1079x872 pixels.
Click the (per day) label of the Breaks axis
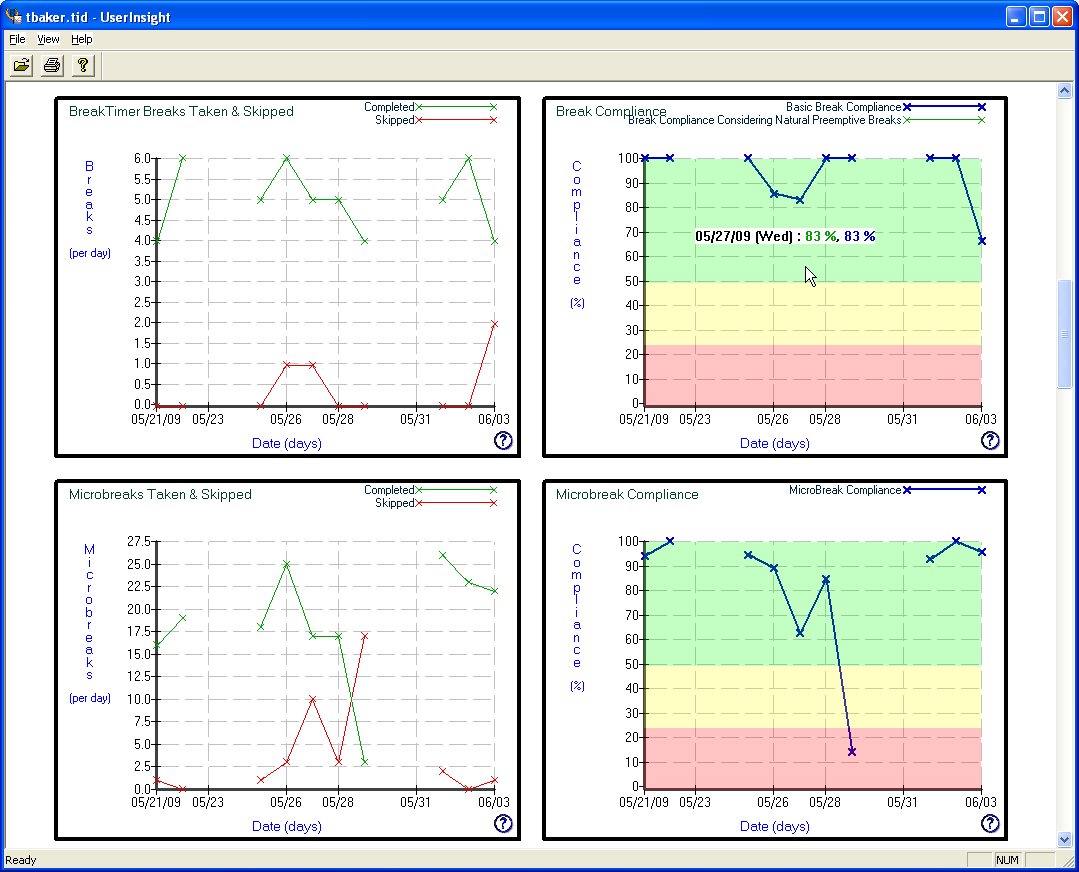pos(89,253)
